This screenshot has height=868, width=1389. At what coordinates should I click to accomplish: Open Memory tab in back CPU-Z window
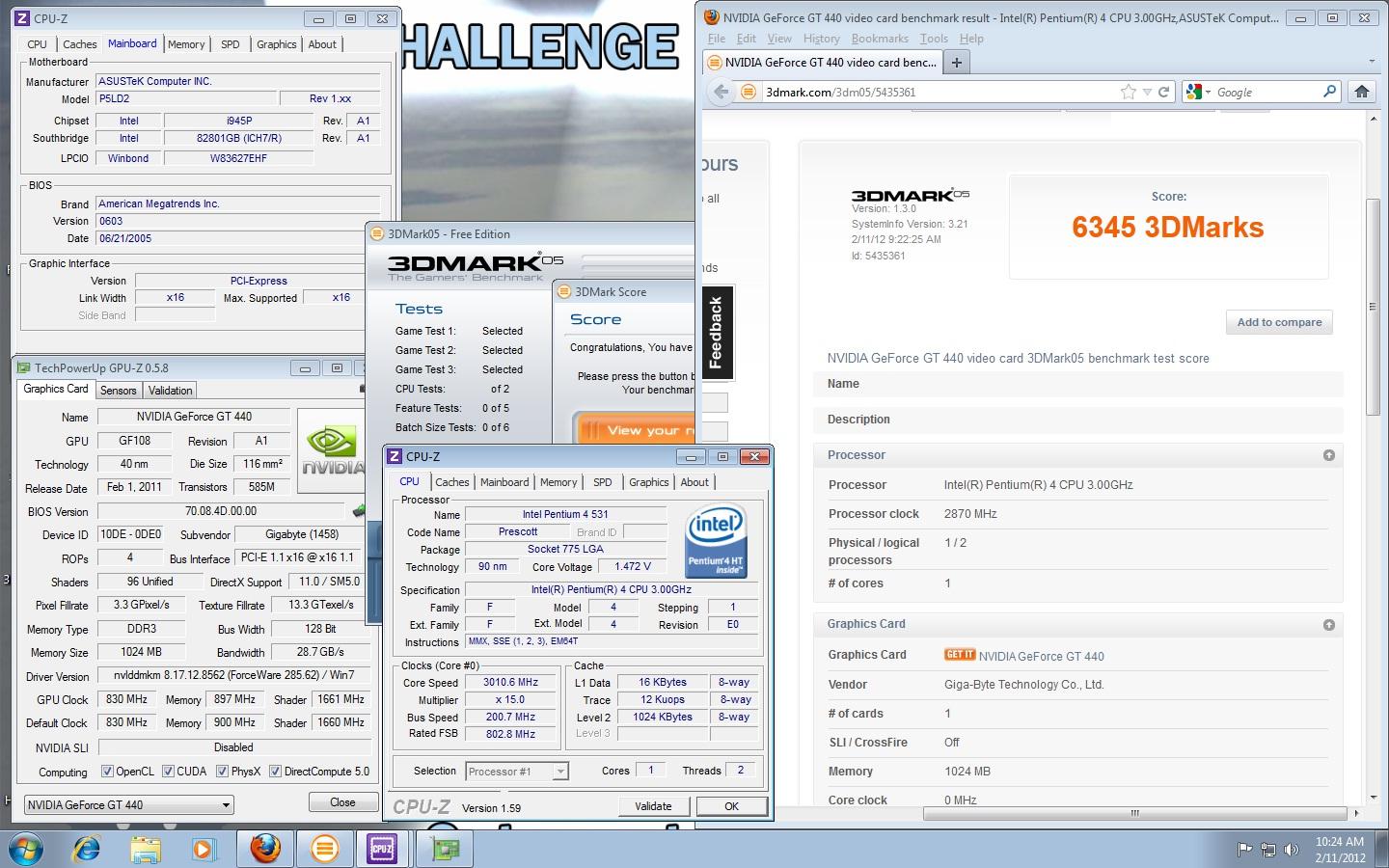pyautogui.click(x=185, y=44)
